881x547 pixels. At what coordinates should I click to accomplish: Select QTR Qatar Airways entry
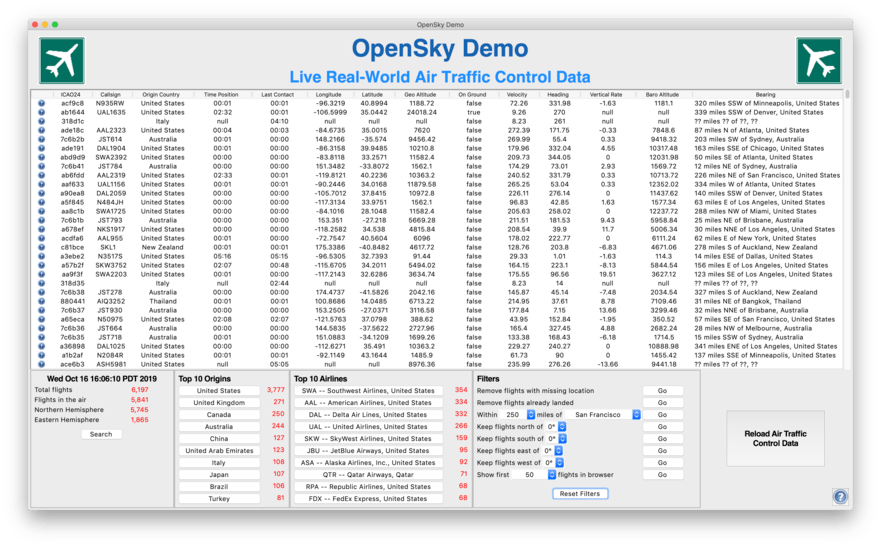point(368,475)
